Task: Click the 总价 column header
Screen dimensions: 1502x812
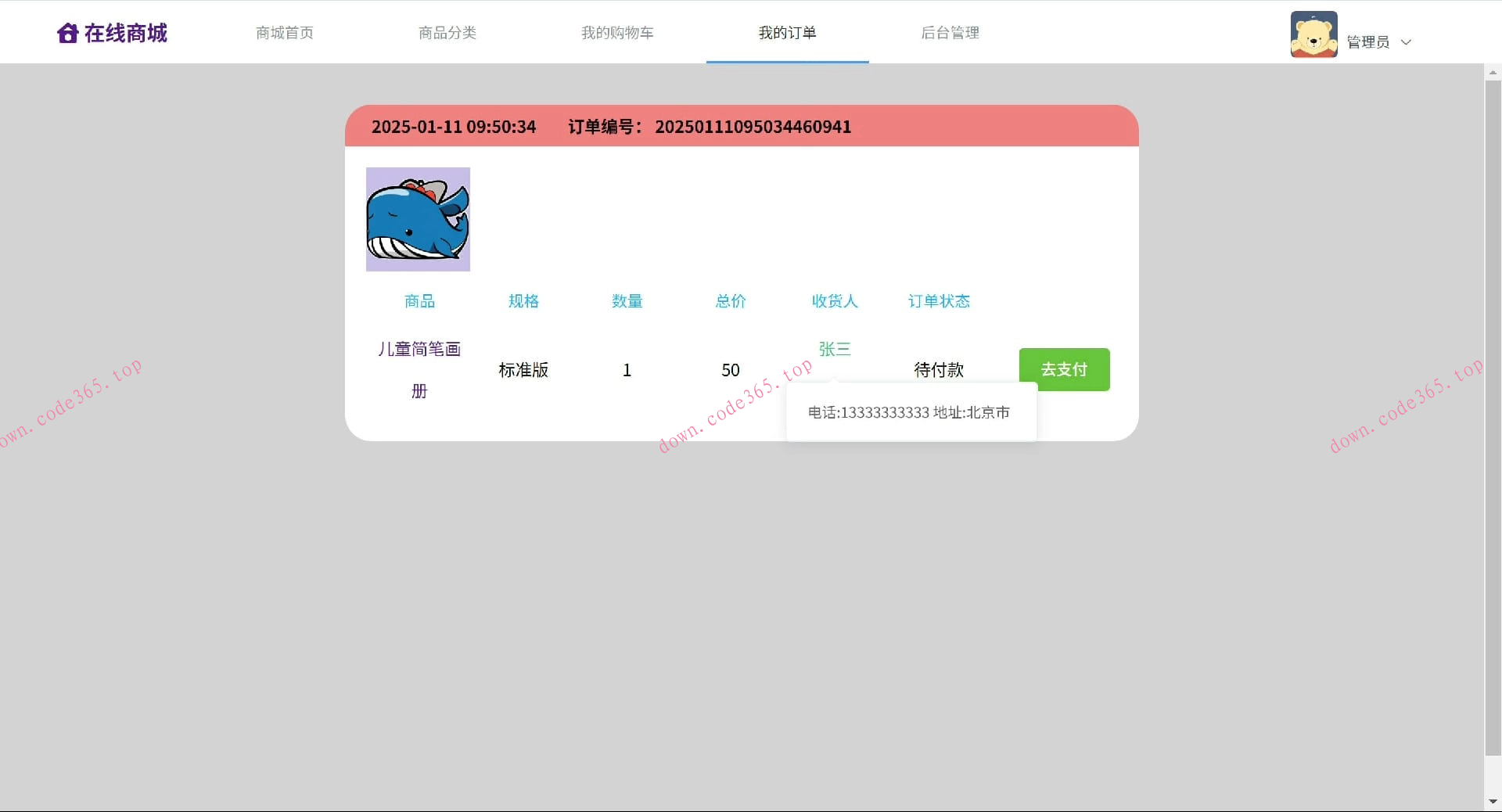Action: 730,301
